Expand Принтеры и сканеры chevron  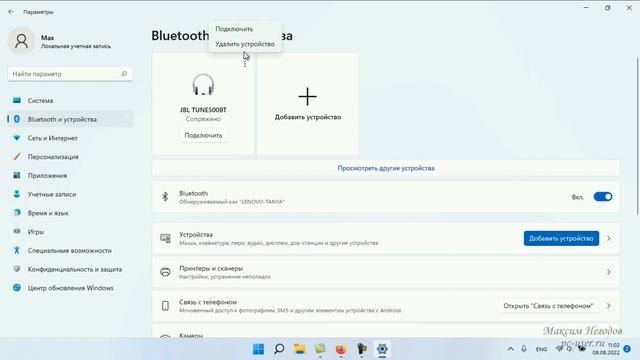tap(609, 272)
